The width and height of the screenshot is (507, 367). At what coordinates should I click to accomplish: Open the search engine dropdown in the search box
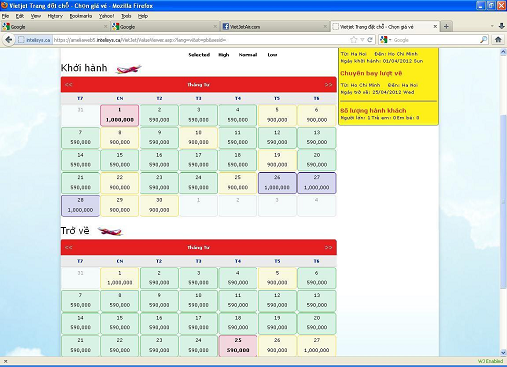(386, 40)
